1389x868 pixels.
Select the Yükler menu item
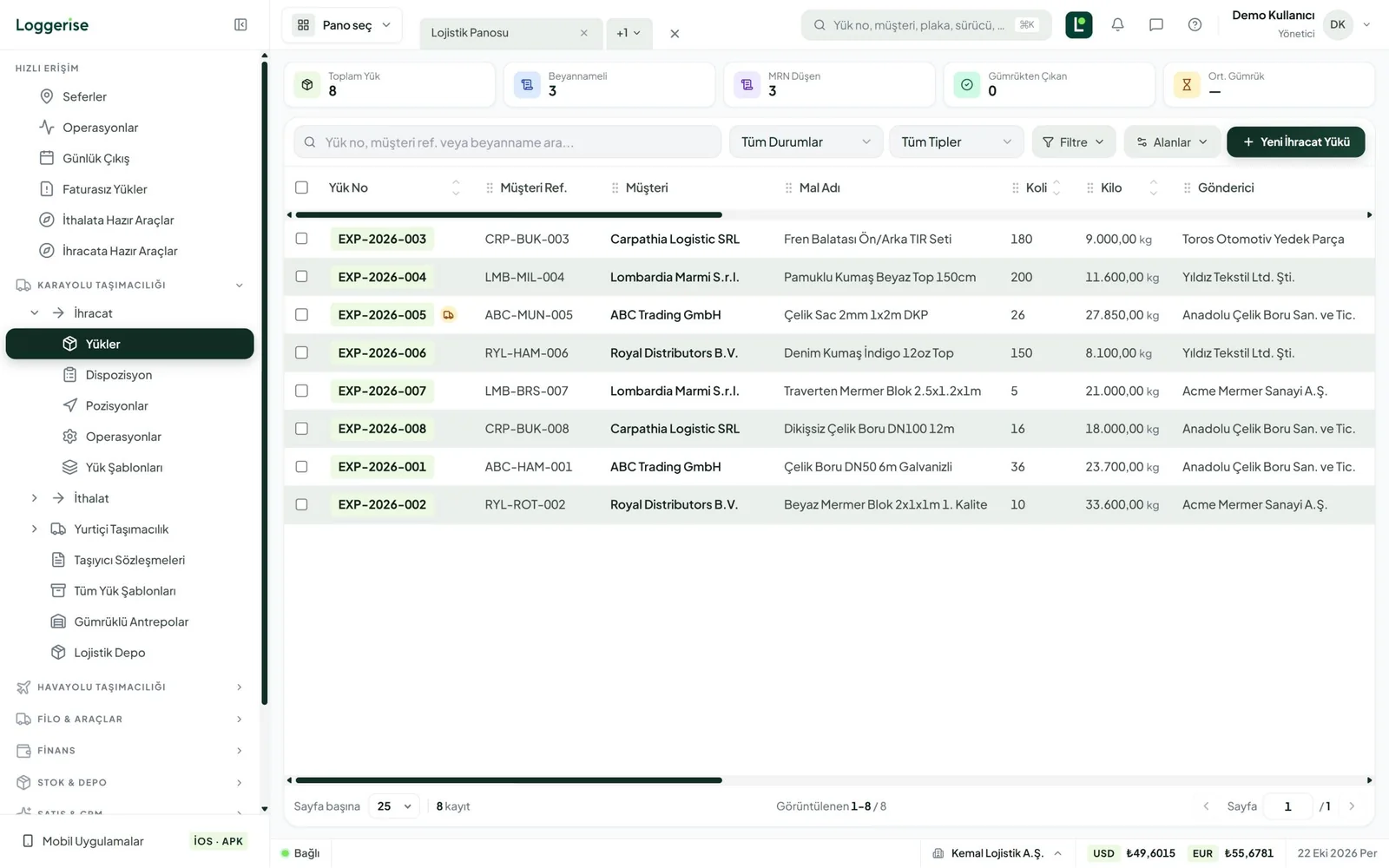click(130, 345)
